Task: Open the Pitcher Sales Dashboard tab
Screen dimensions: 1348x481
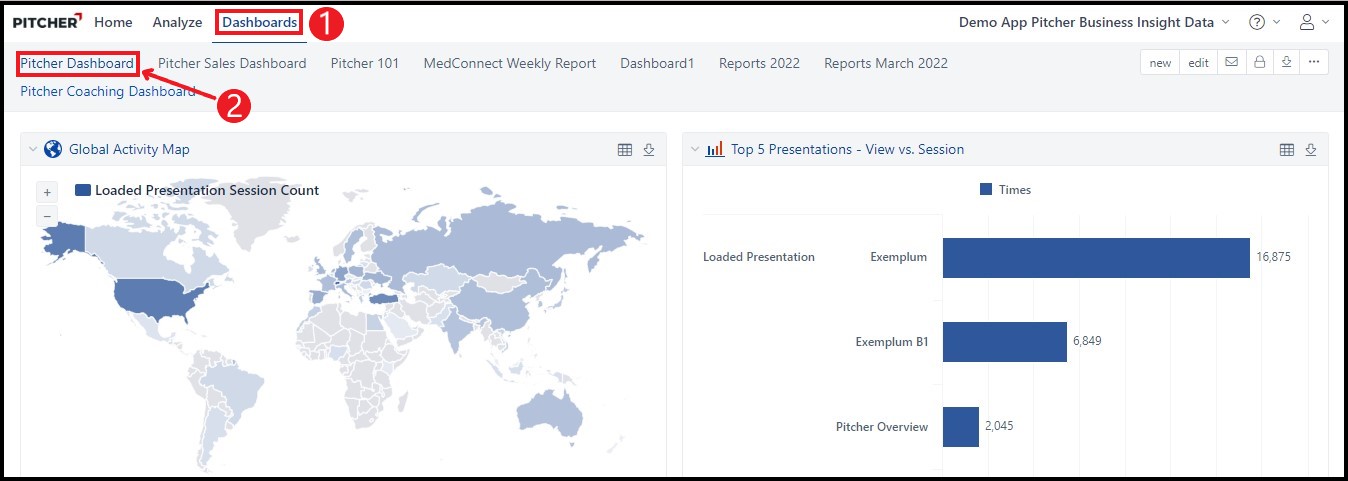Action: click(x=232, y=63)
